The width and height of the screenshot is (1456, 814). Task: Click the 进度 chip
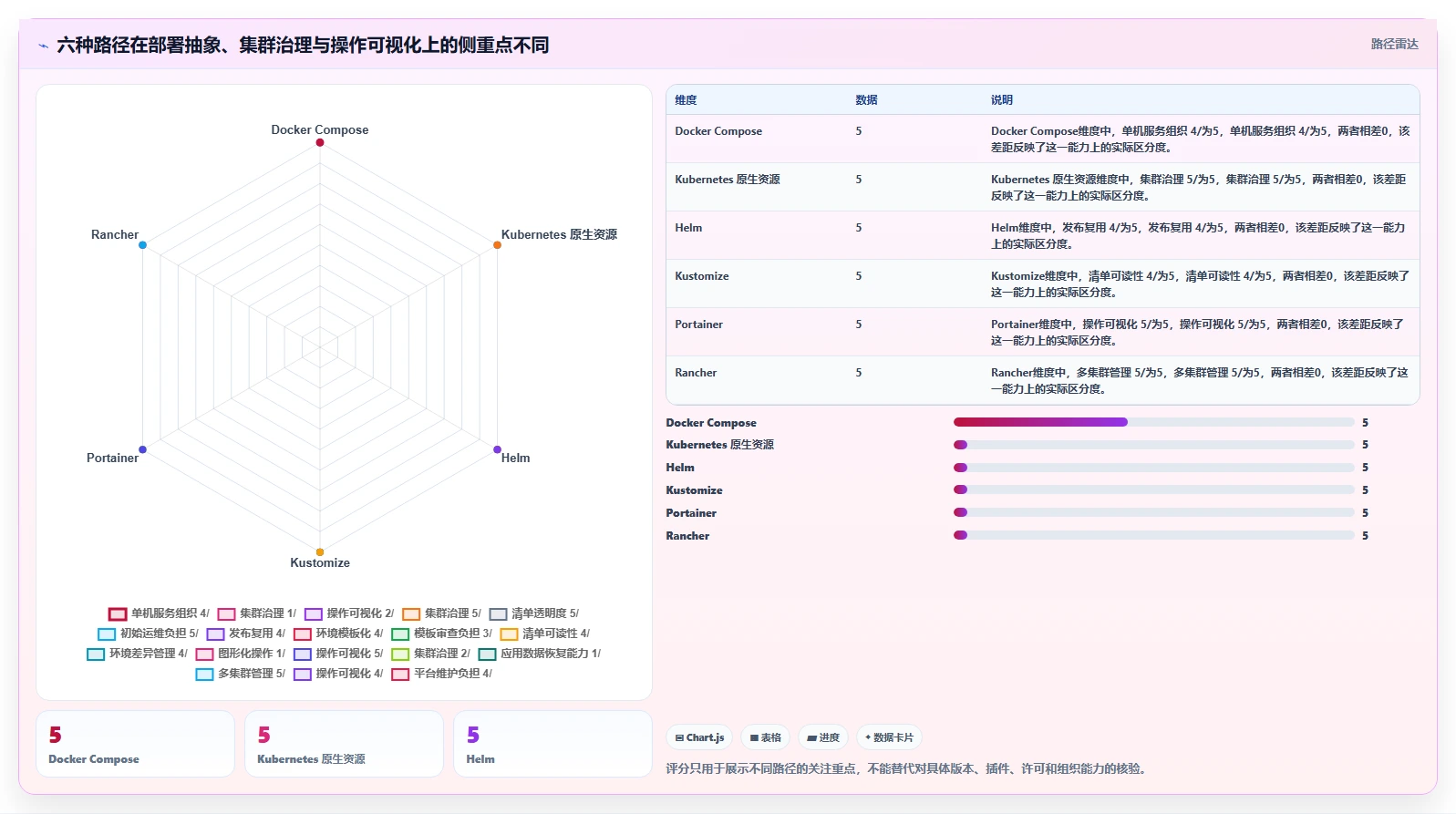[x=823, y=737]
